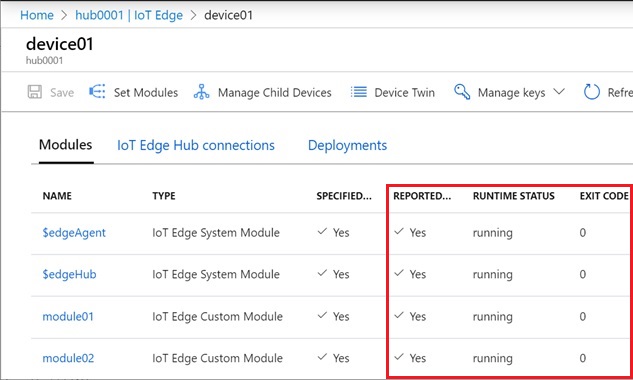Open the Deployments tab
The height and width of the screenshot is (380, 633).
[x=347, y=145]
